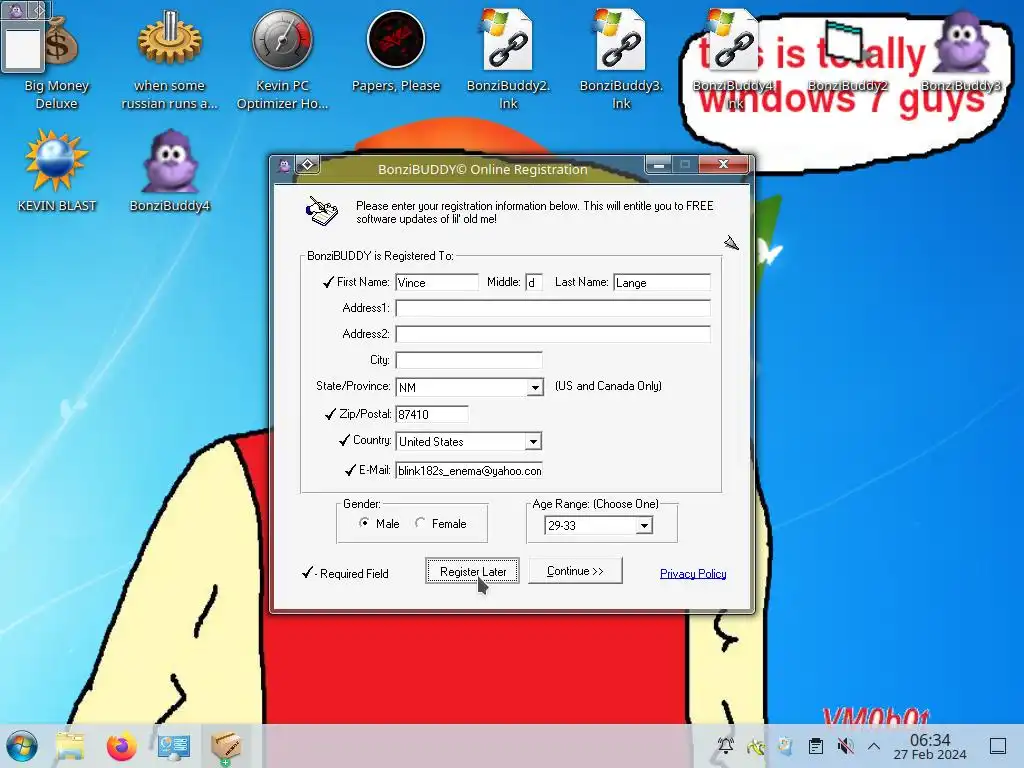
Task: Click the notepad-and-pen registration icon
Action: (322, 211)
